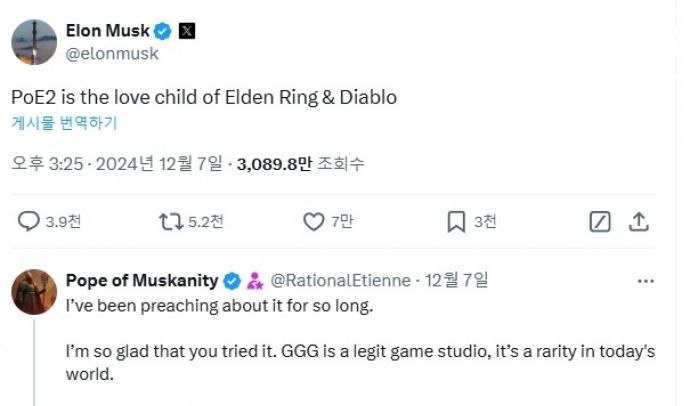Open the Elon Musk display name
690x406 pixels.
coord(109,31)
